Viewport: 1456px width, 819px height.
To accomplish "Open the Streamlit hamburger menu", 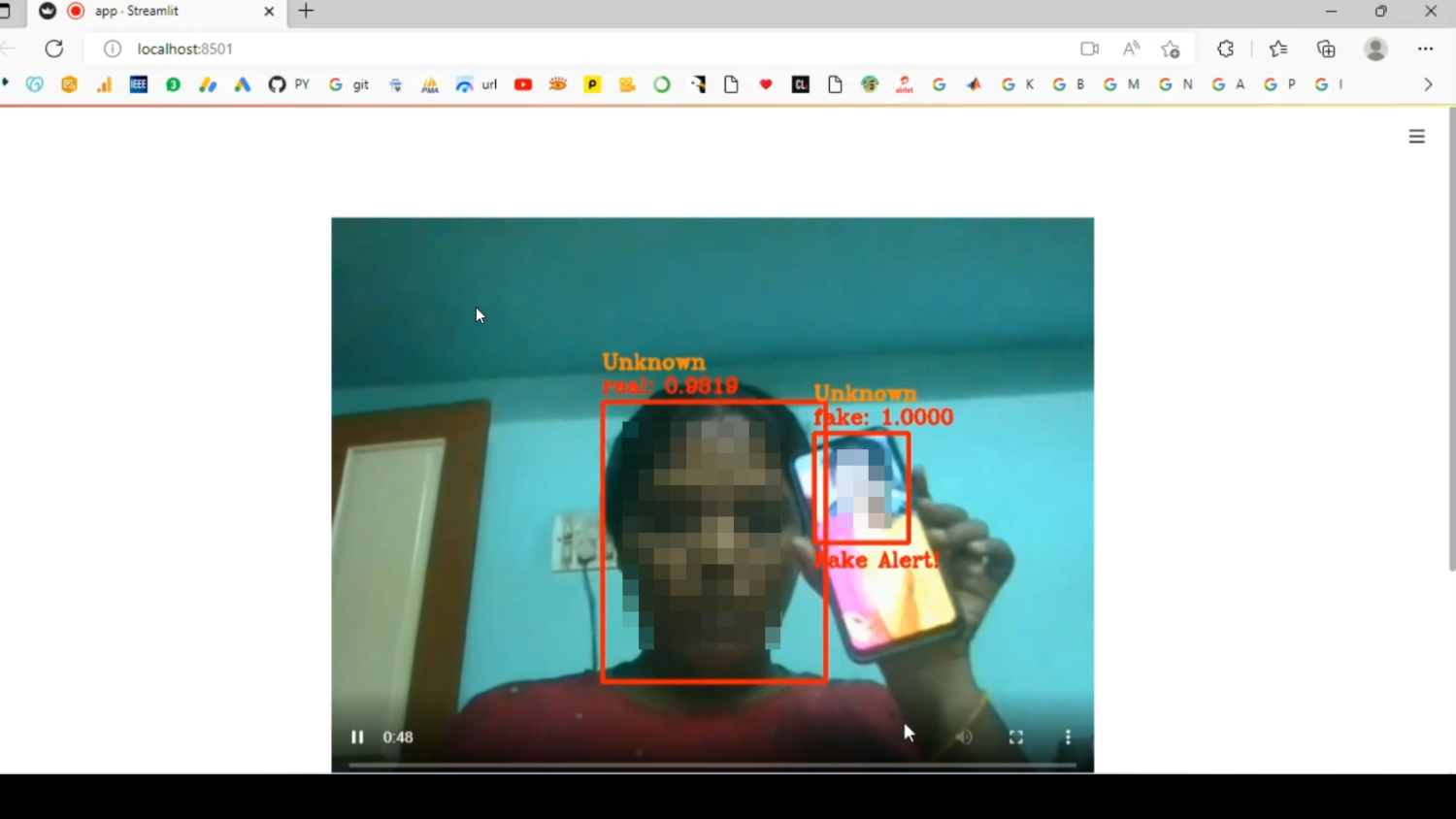I will click(x=1416, y=136).
